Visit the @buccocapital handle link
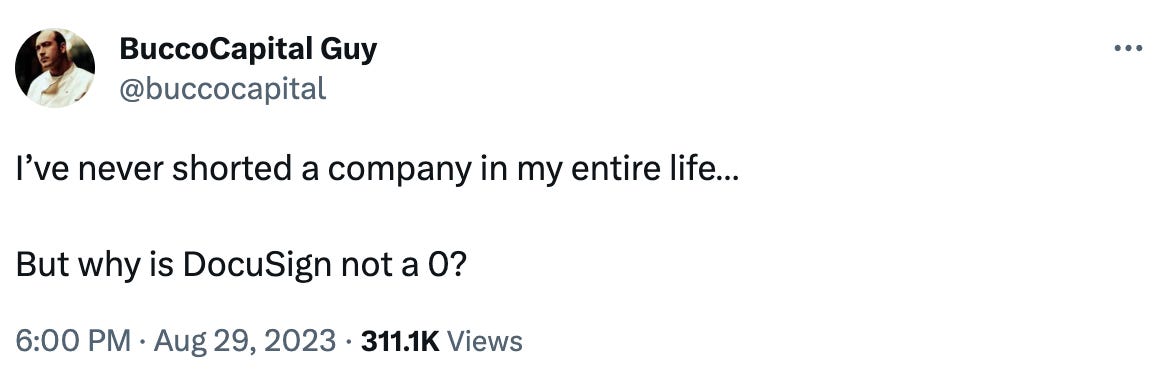Screen dimensions: 1168x384 point(223,89)
